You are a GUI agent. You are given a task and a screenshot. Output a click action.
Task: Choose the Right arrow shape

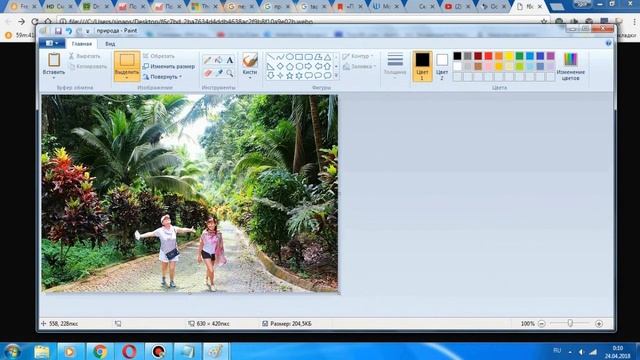tap(308, 66)
